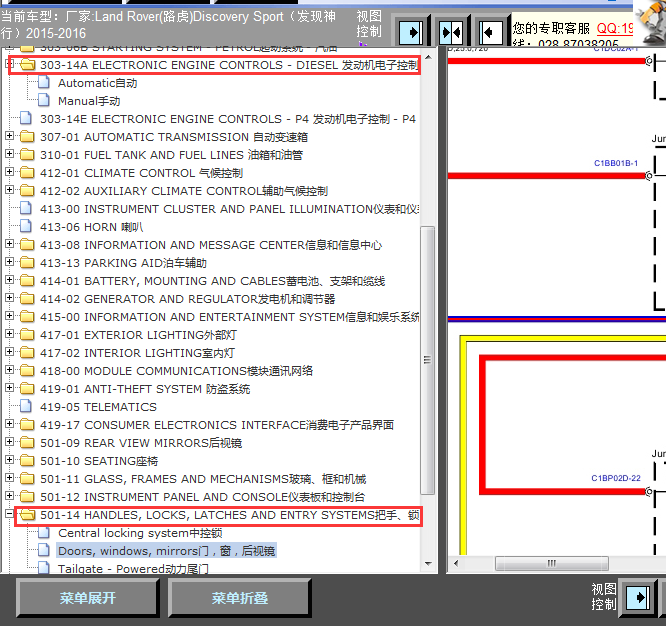Click the bottom-right view control arrow button
The height and width of the screenshot is (629, 666).
click(x=638, y=598)
